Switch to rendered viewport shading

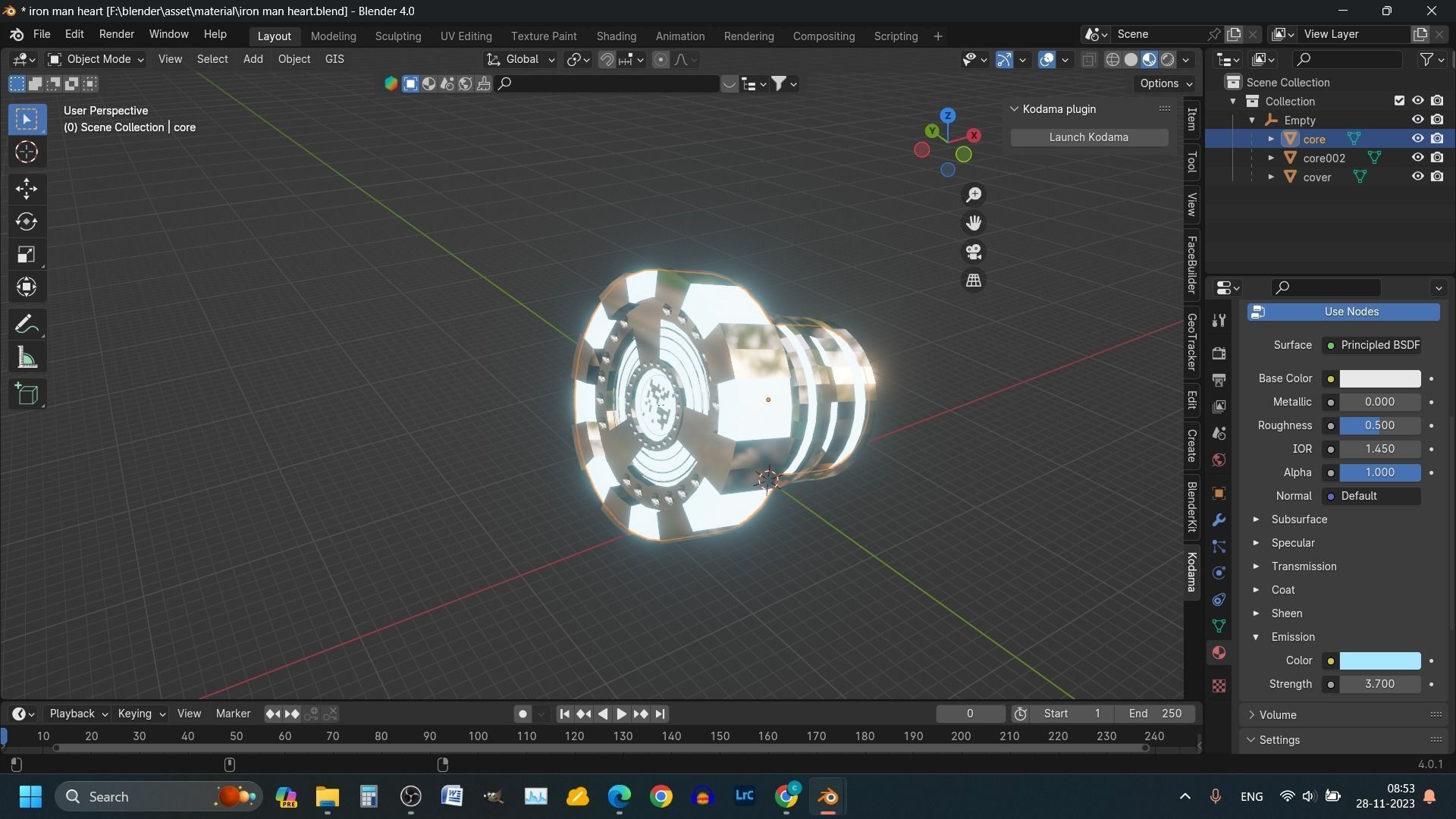tap(1168, 60)
